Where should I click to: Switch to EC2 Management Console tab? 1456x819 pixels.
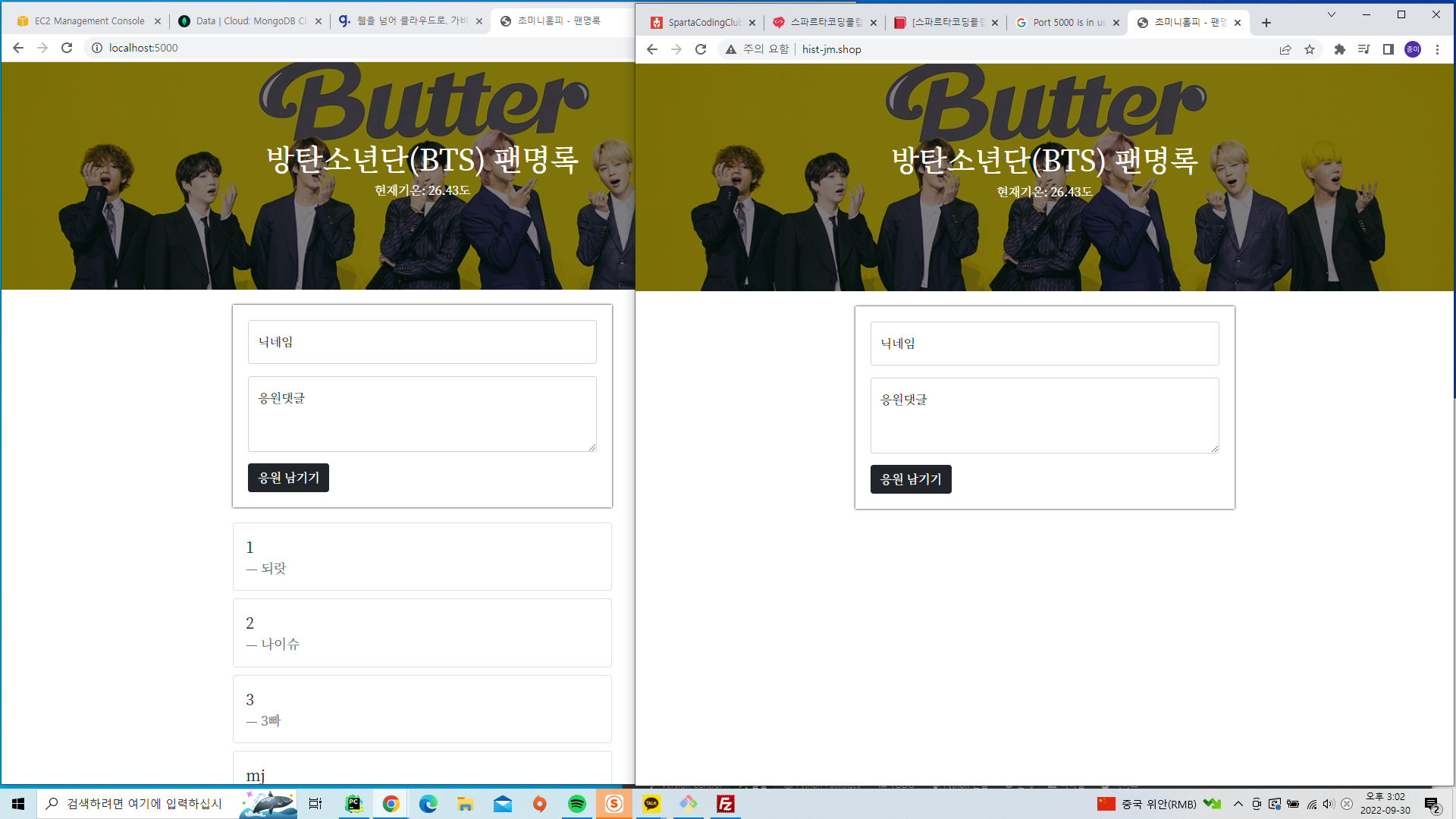89,21
